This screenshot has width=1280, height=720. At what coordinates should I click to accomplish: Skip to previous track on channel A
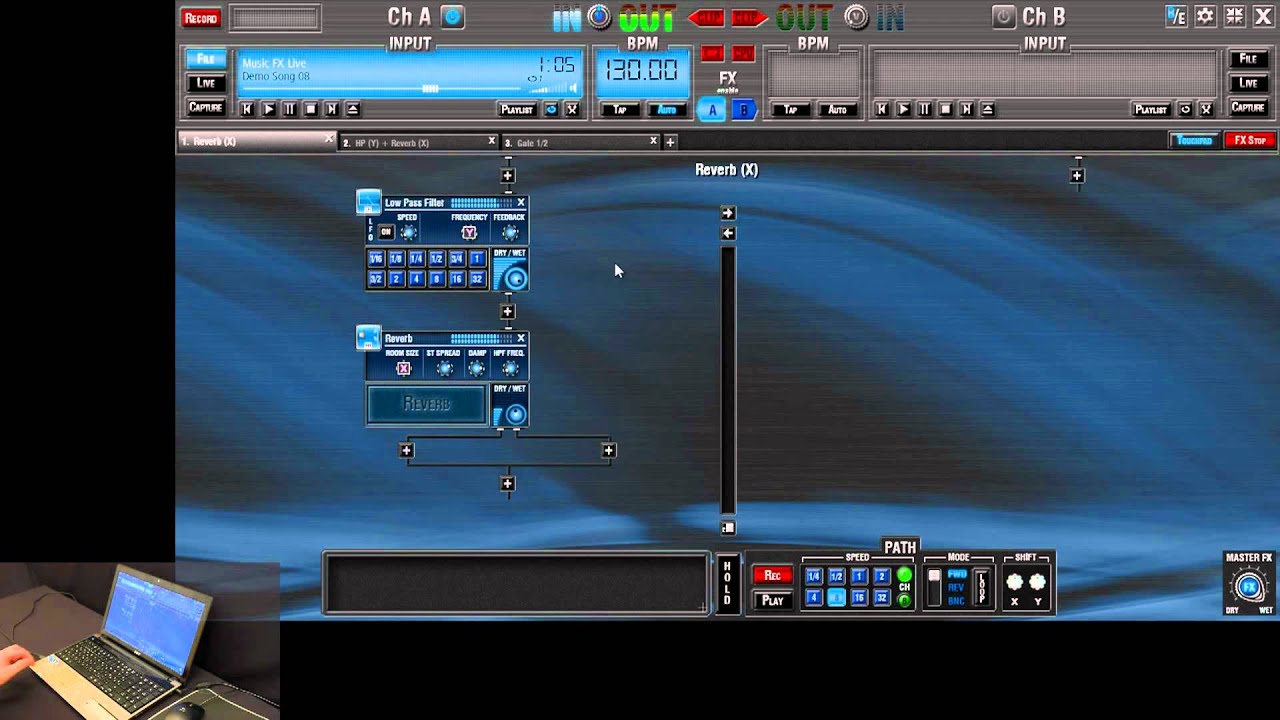coord(247,109)
